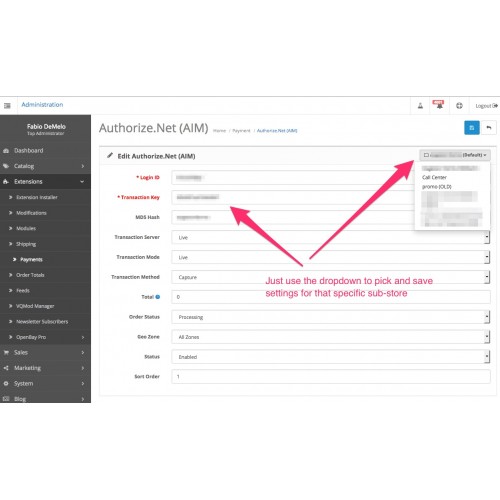Expand OpenBay Pro submenu
500x500 pixels.
45,337
